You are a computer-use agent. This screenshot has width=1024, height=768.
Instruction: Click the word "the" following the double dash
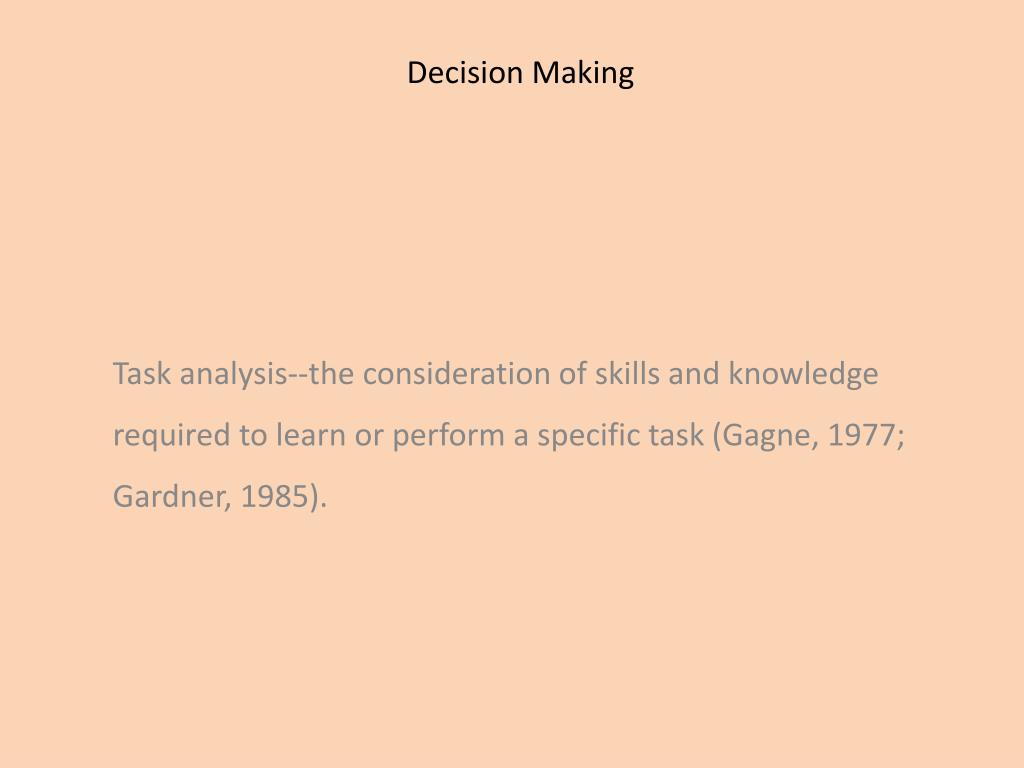click(x=331, y=374)
